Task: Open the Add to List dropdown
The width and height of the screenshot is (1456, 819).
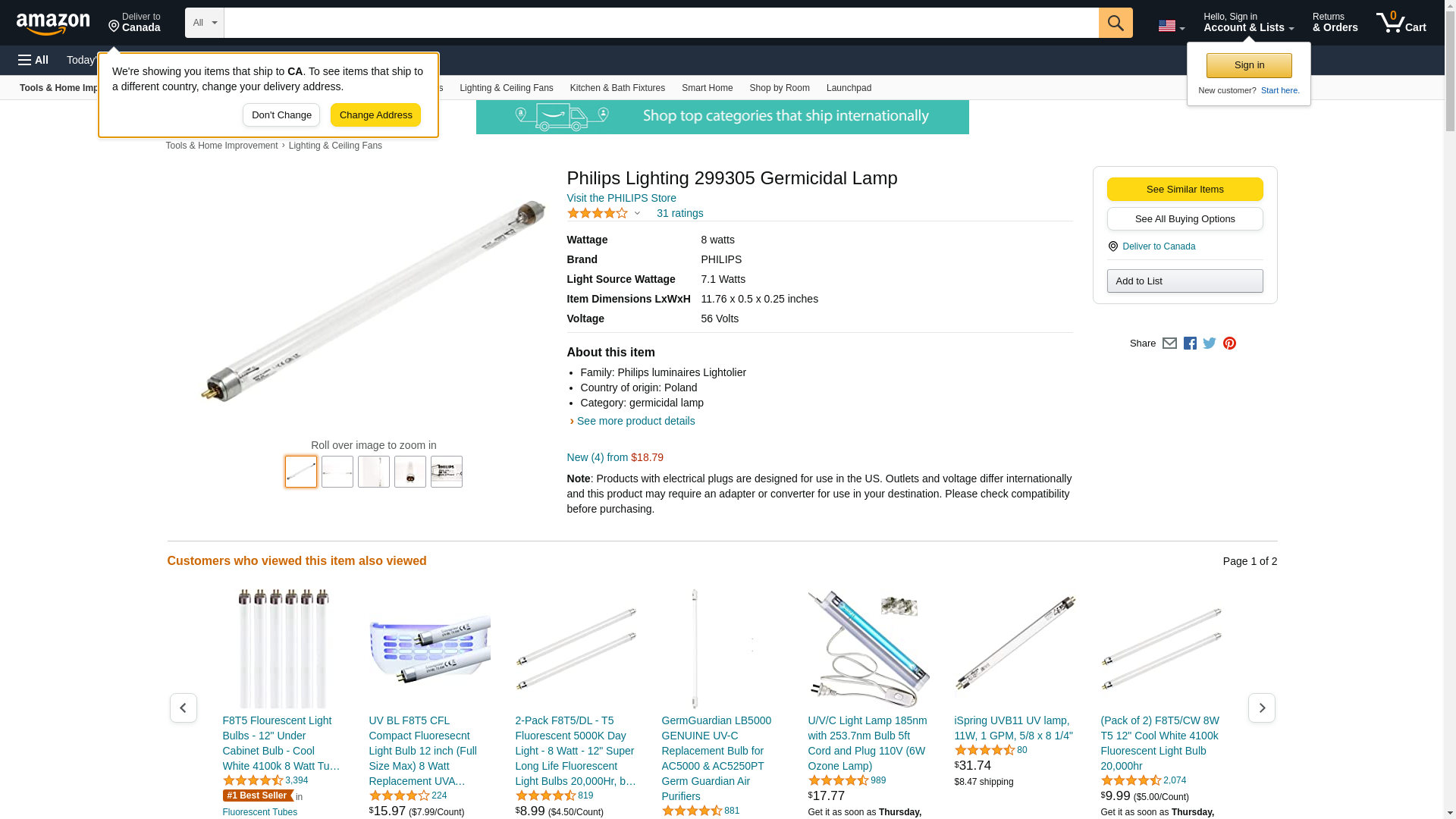Action: [x=1185, y=281]
